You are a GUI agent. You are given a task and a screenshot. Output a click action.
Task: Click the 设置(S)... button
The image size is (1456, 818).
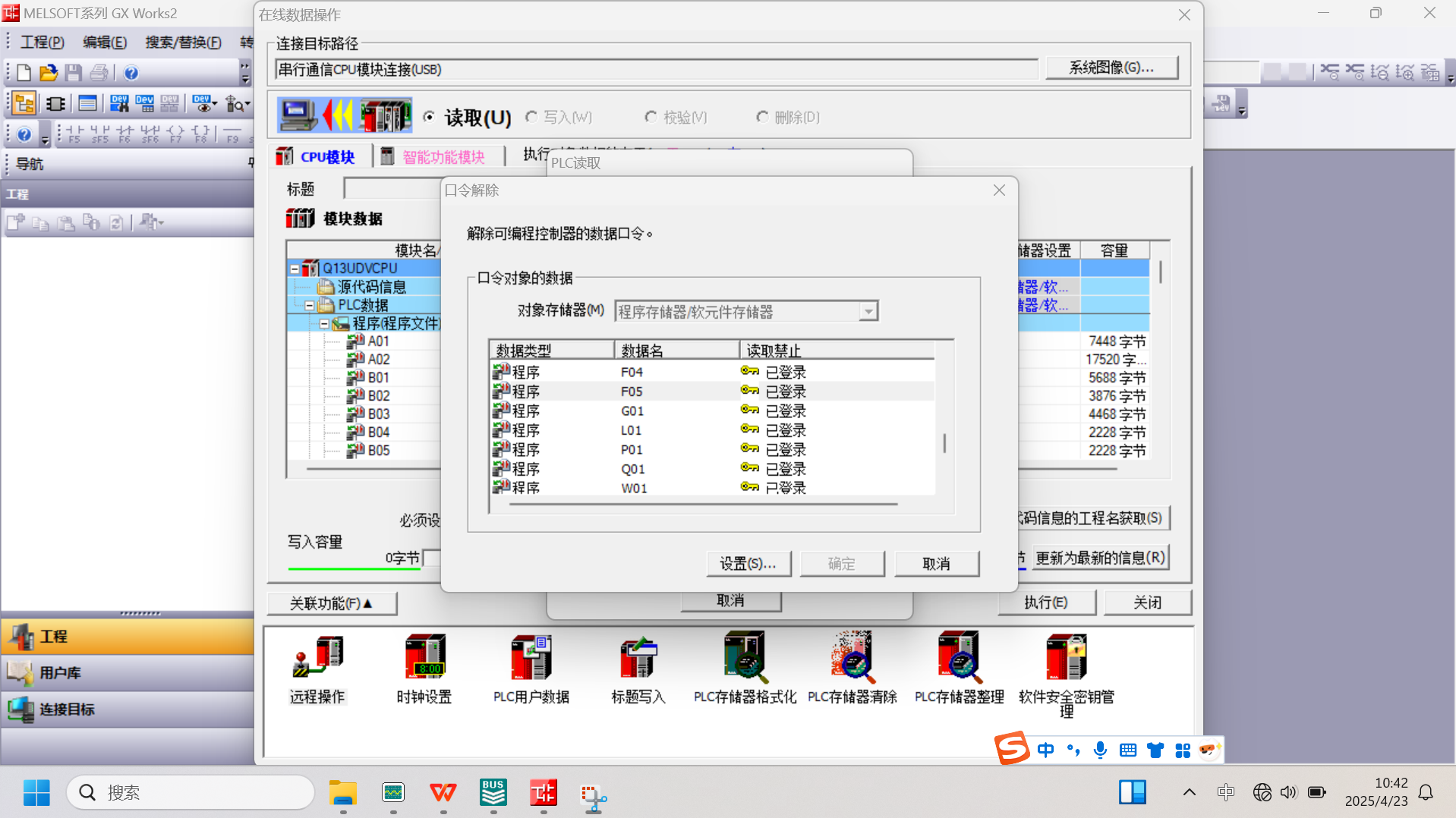click(748, 564)
